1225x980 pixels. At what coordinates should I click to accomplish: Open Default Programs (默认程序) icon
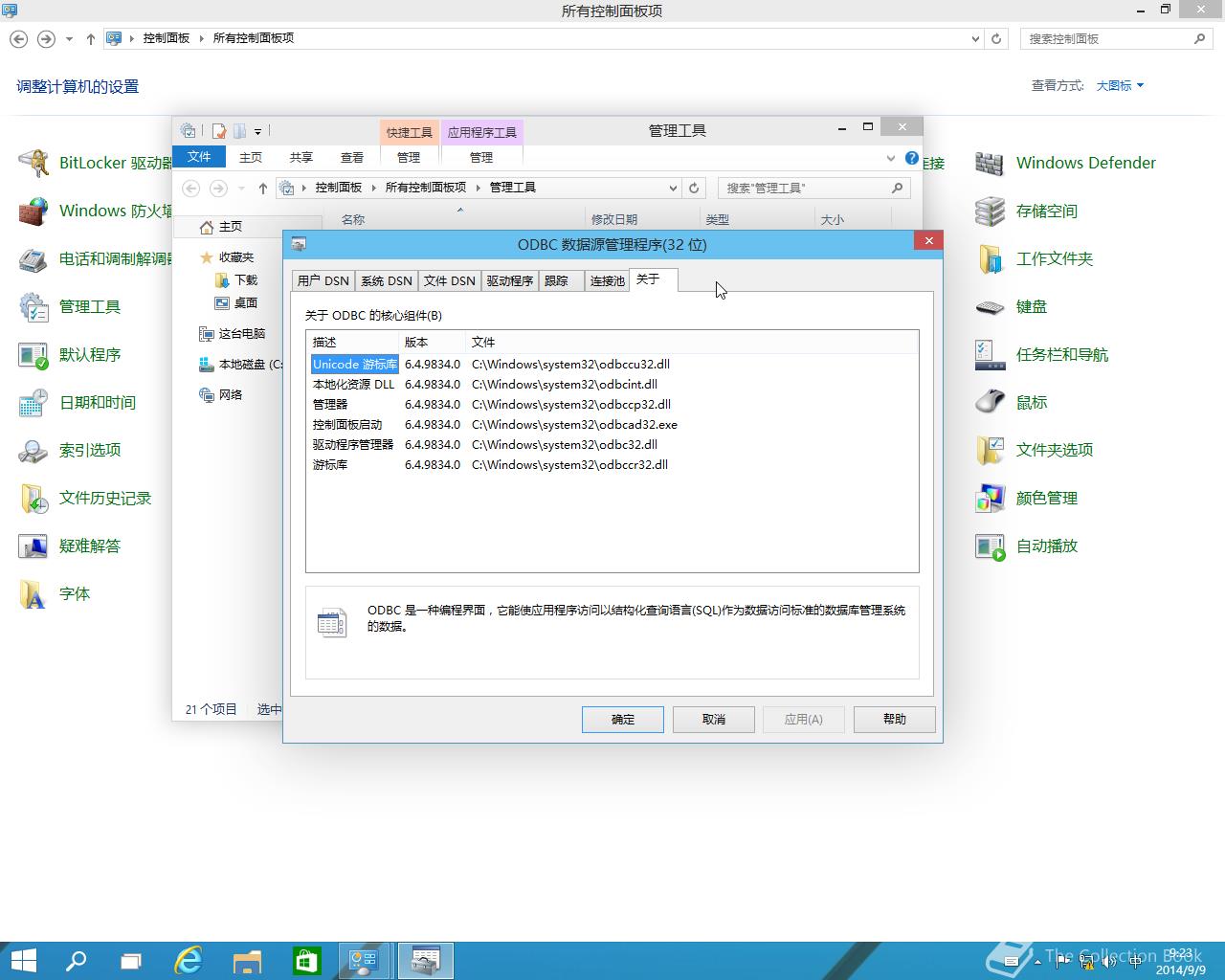(33, 354)
